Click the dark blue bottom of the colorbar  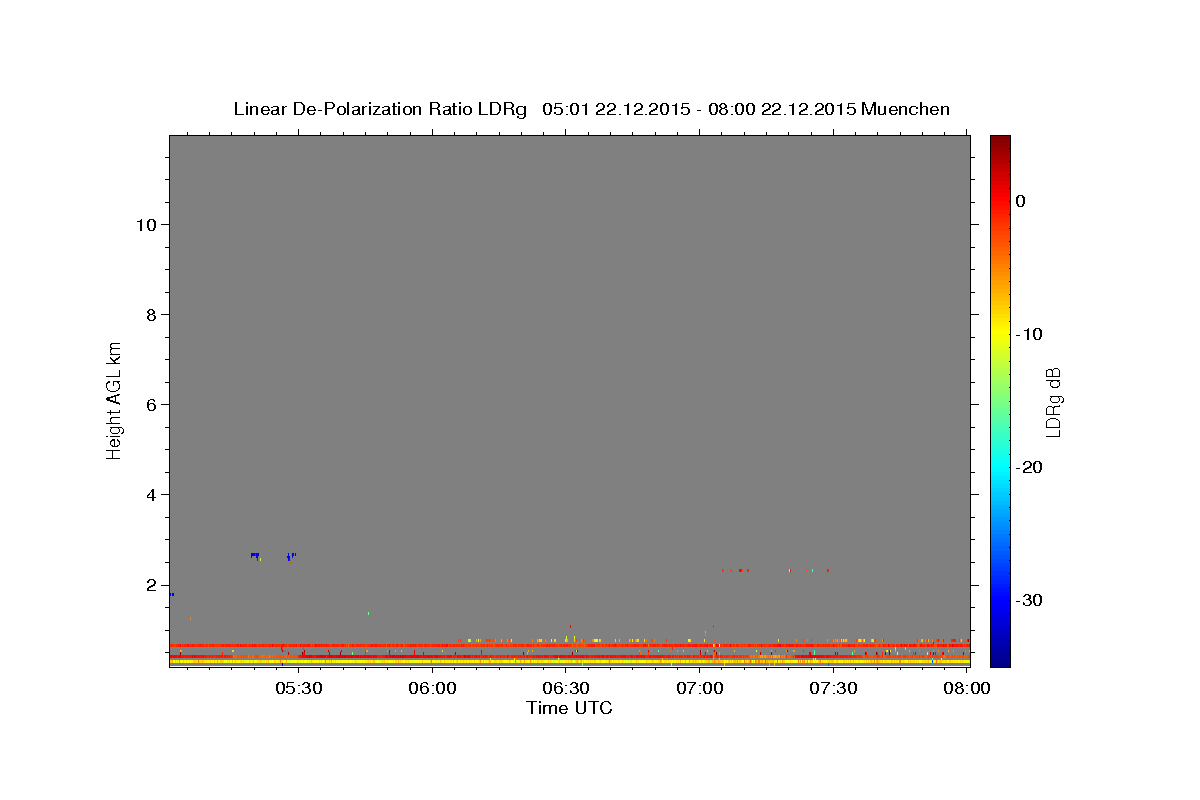[x=1000, y=658]
